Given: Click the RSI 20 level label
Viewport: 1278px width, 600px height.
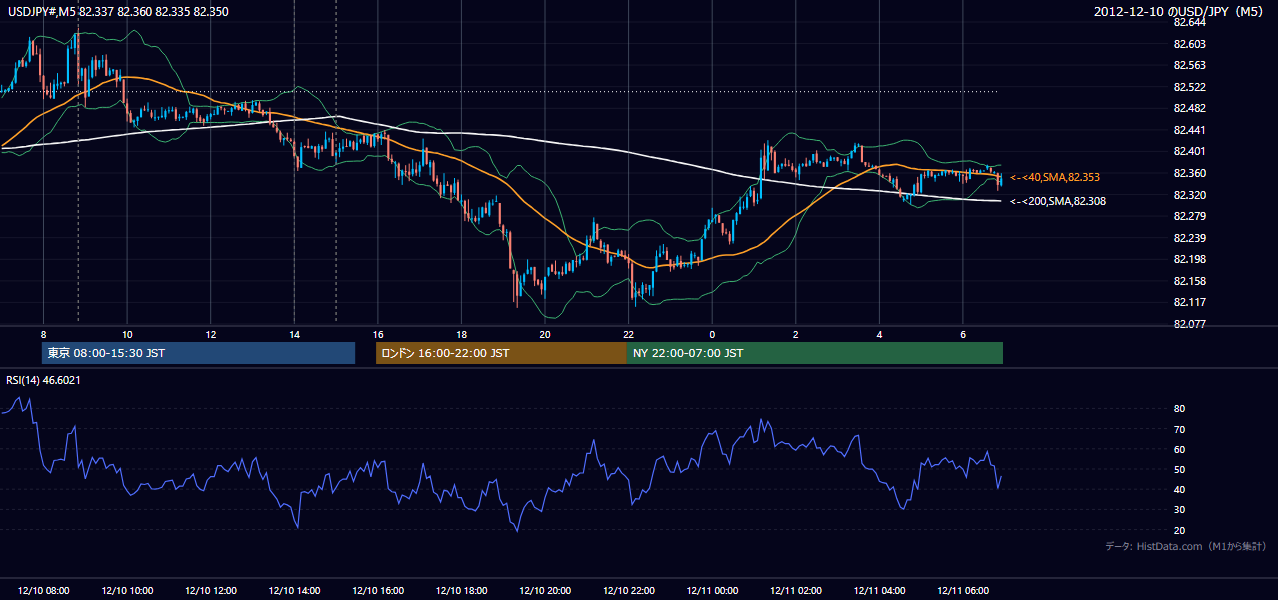Looking at the screenshot, I should (x=1179, y=530).
